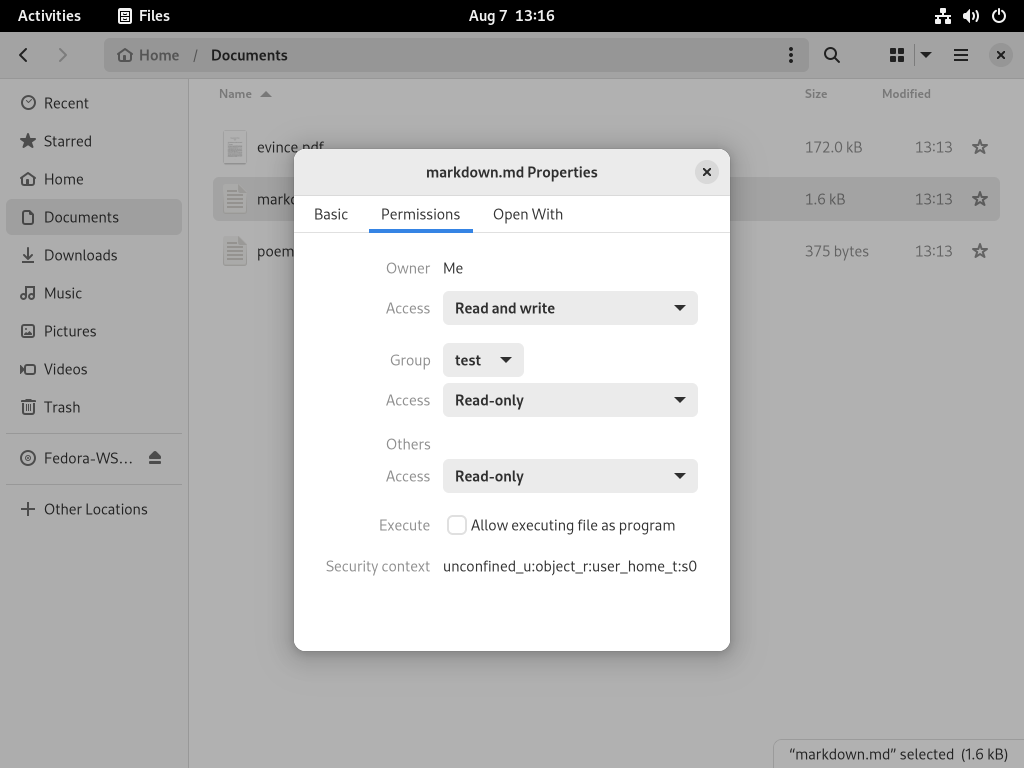The image size is (1024, 768).
Task: Open view options dropdown arrow in header
Action: point(925,56)
